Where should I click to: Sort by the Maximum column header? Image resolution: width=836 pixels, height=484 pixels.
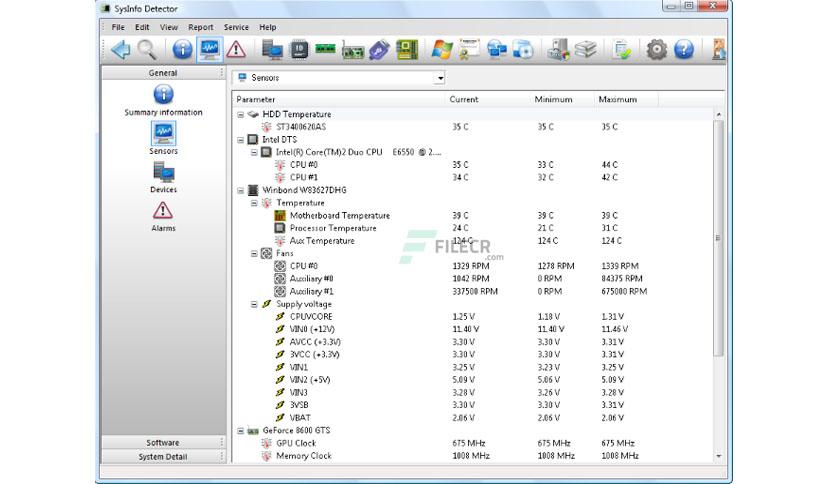626,100
